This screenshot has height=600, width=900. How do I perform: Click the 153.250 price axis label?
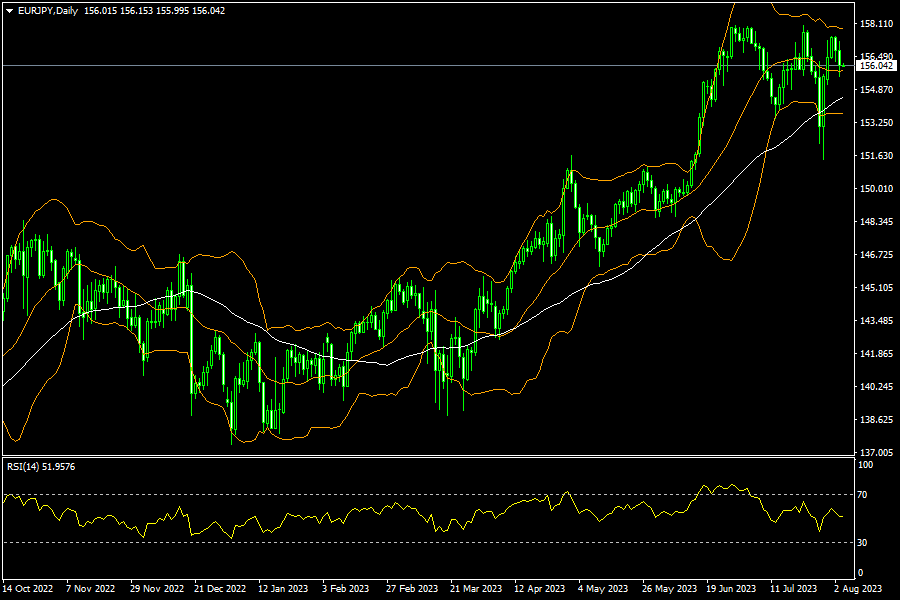point(876,122)
